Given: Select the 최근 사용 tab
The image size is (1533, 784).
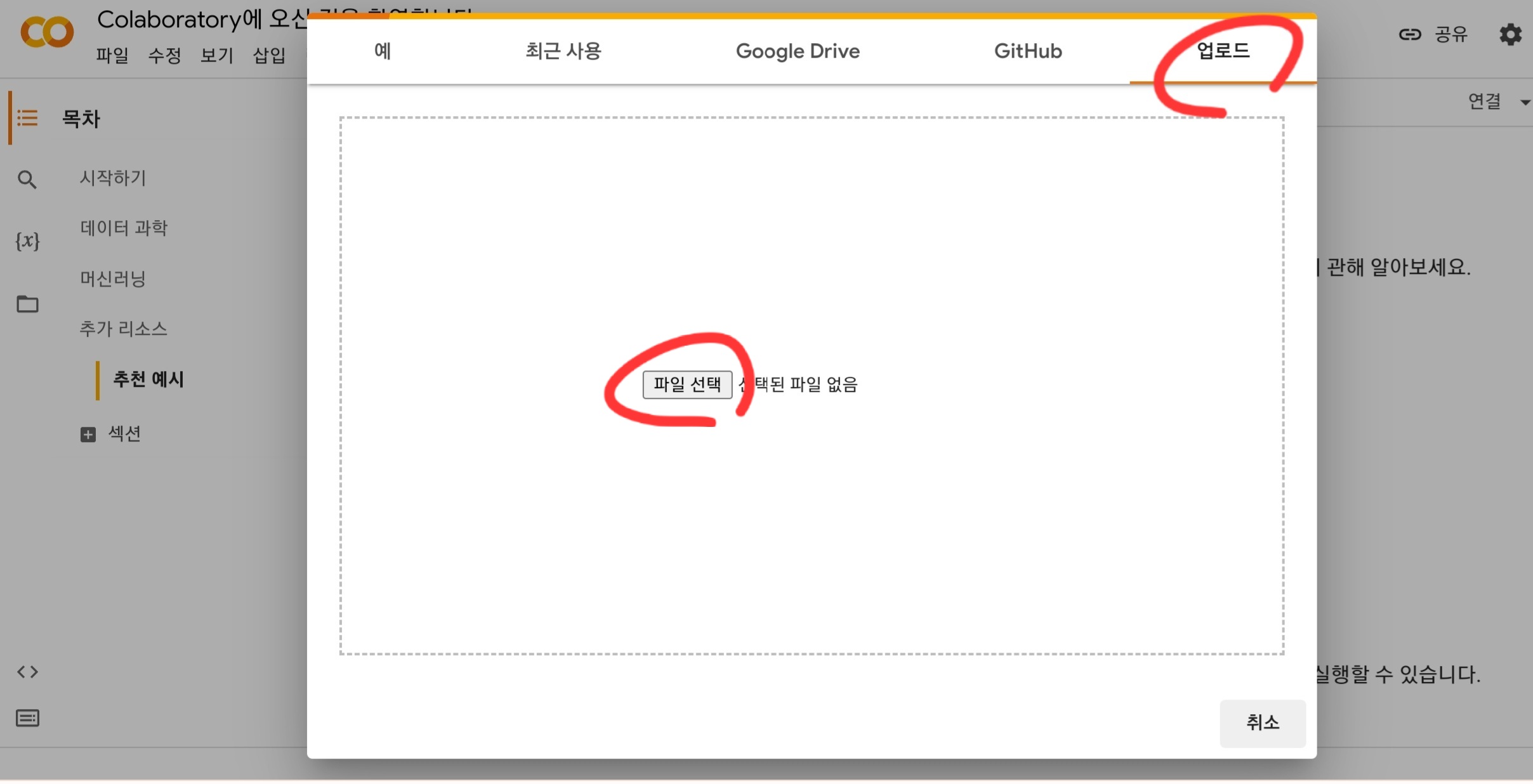Looking at the screenshot, I should 563,51.
